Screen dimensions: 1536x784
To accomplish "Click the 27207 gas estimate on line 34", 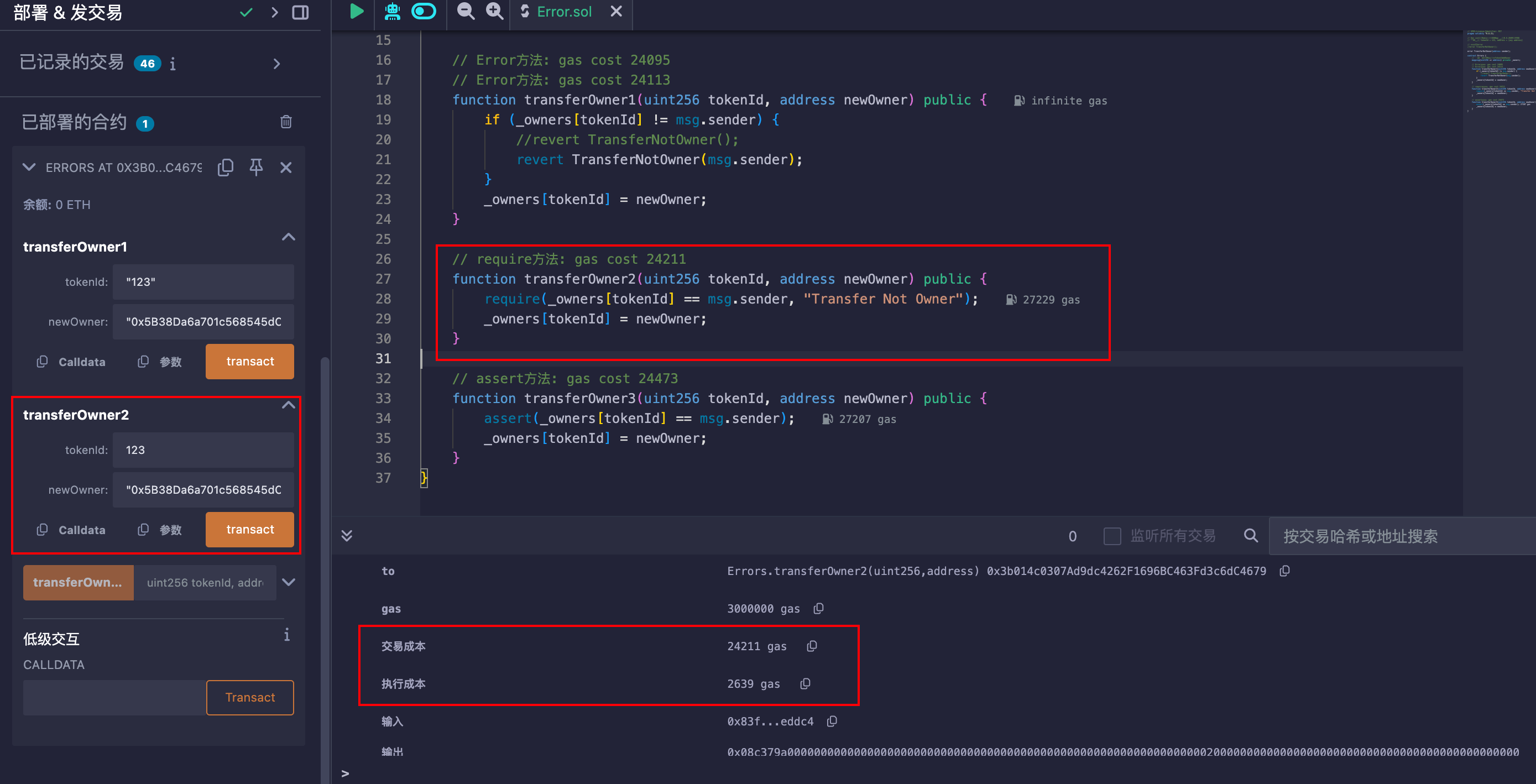I will (859, 419).
